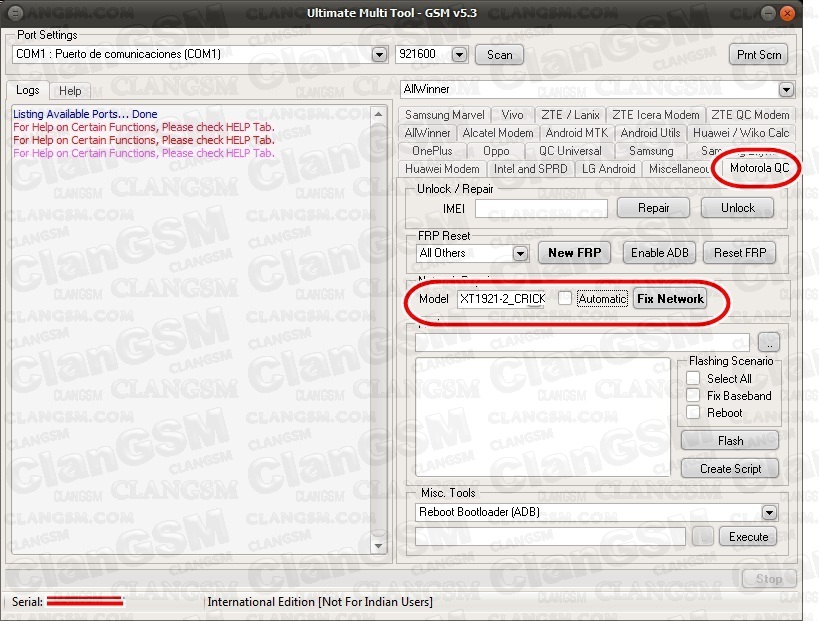
Task: Click the Stop button
Action: pyautogui.click(x=768, y=579)
